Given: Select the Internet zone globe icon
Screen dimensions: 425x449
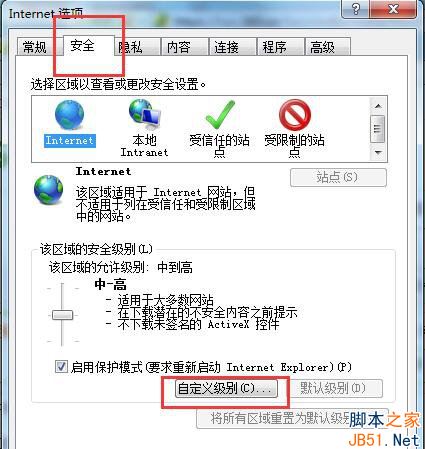Looking at the screenshot, I should [69, 115].
